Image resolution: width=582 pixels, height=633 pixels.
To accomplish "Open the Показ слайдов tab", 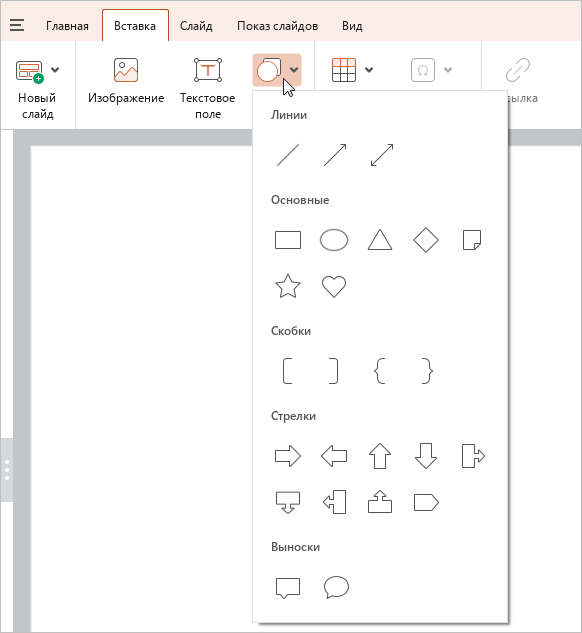I will (278, 26).
